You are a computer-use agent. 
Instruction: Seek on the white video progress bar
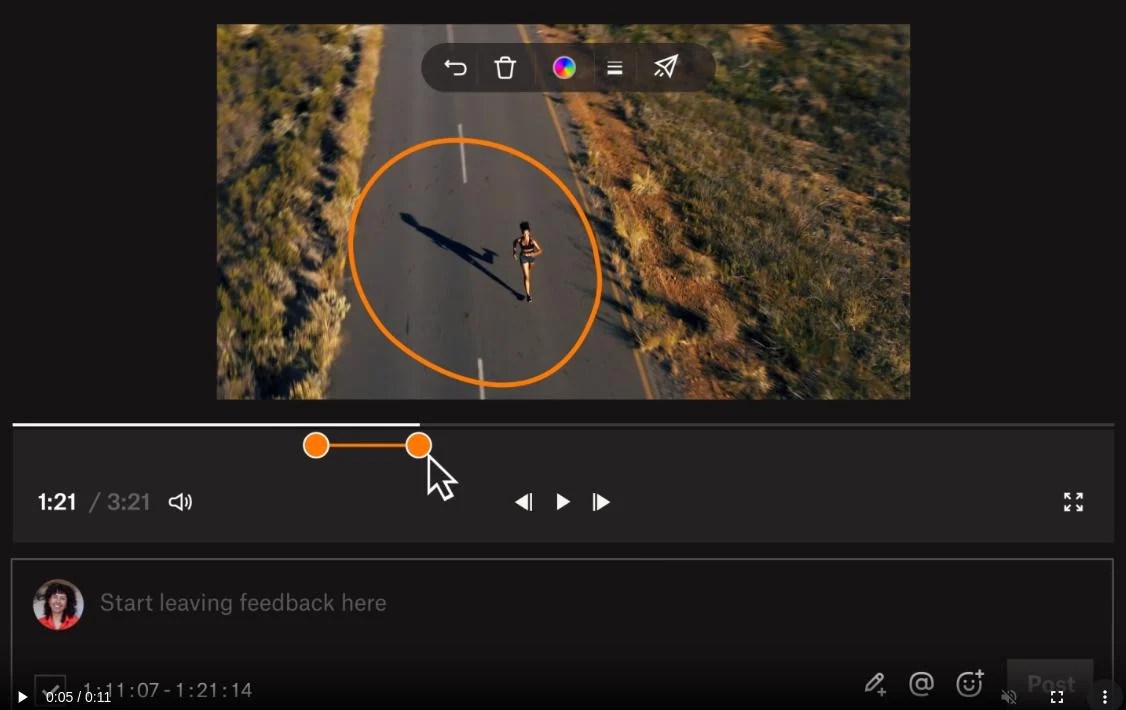pos(563,425)
